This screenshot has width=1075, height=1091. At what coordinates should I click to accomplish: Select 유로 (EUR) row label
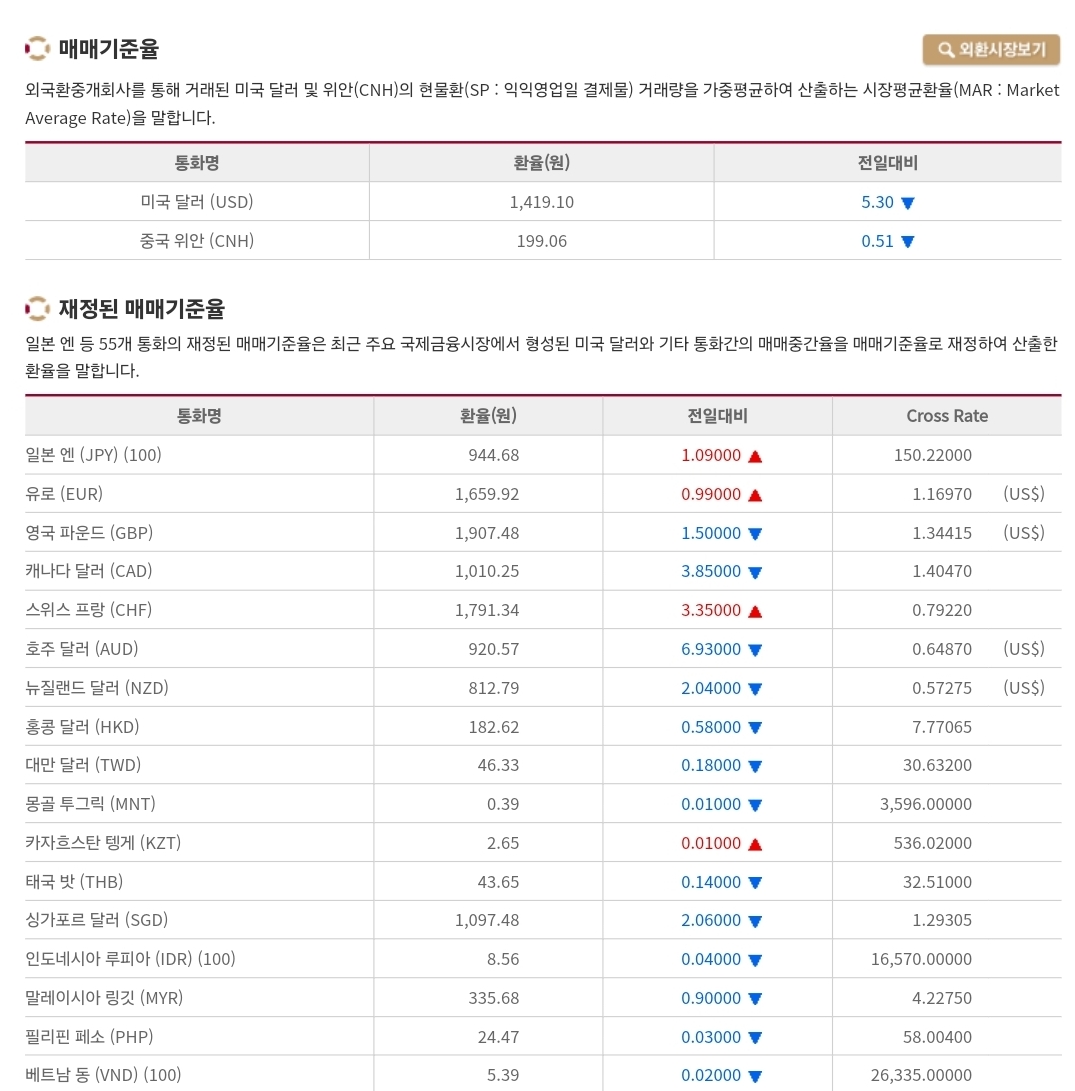coord(64,494)
